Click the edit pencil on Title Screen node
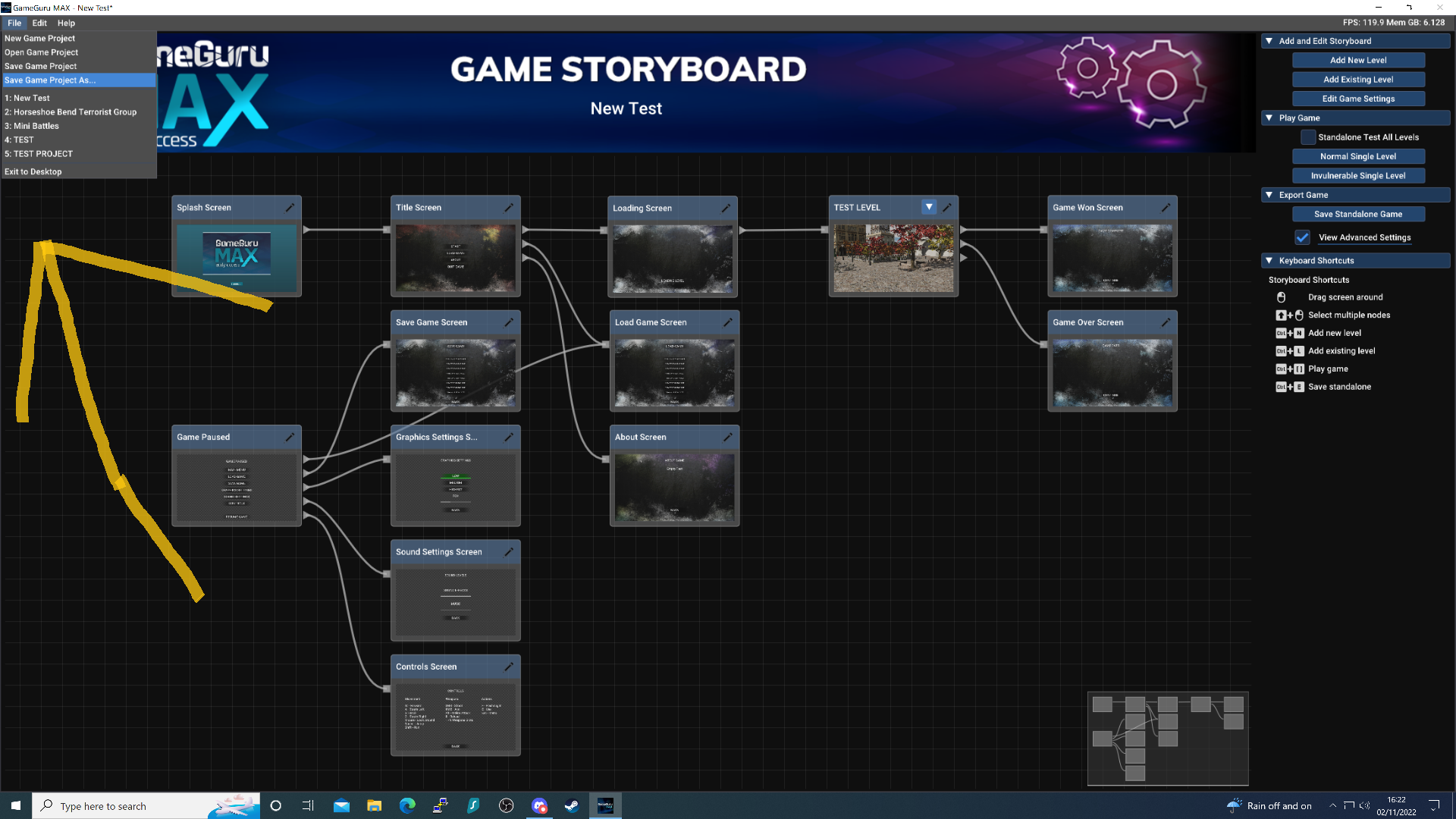 tap(508, 207)
